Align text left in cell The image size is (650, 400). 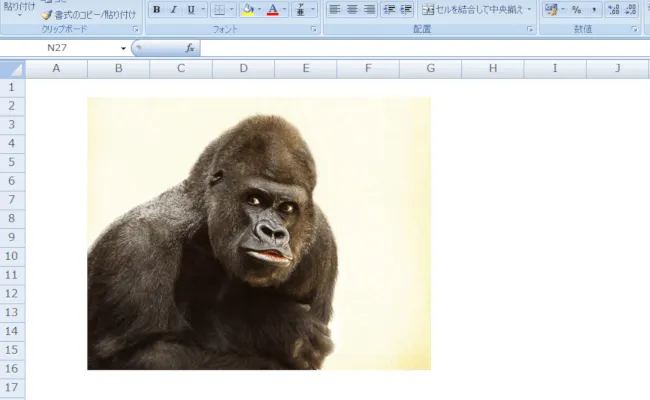335,10
